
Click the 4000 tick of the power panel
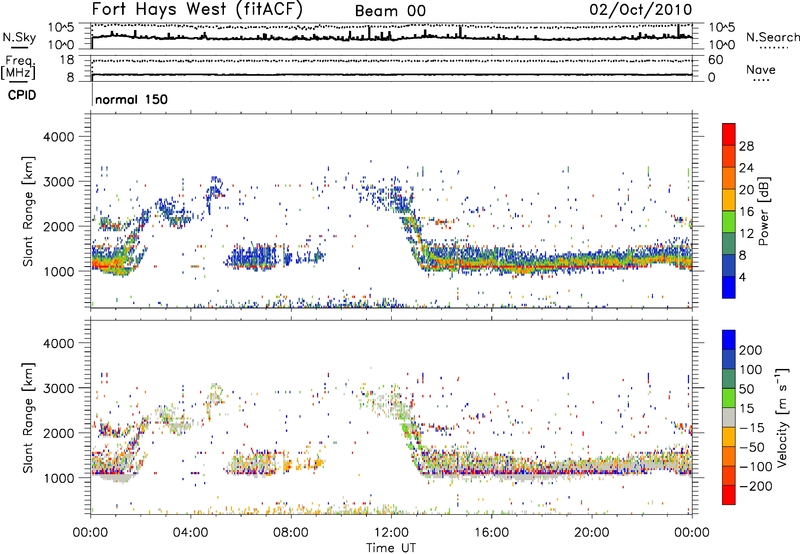pyautogui.click(x=58, y=137)
